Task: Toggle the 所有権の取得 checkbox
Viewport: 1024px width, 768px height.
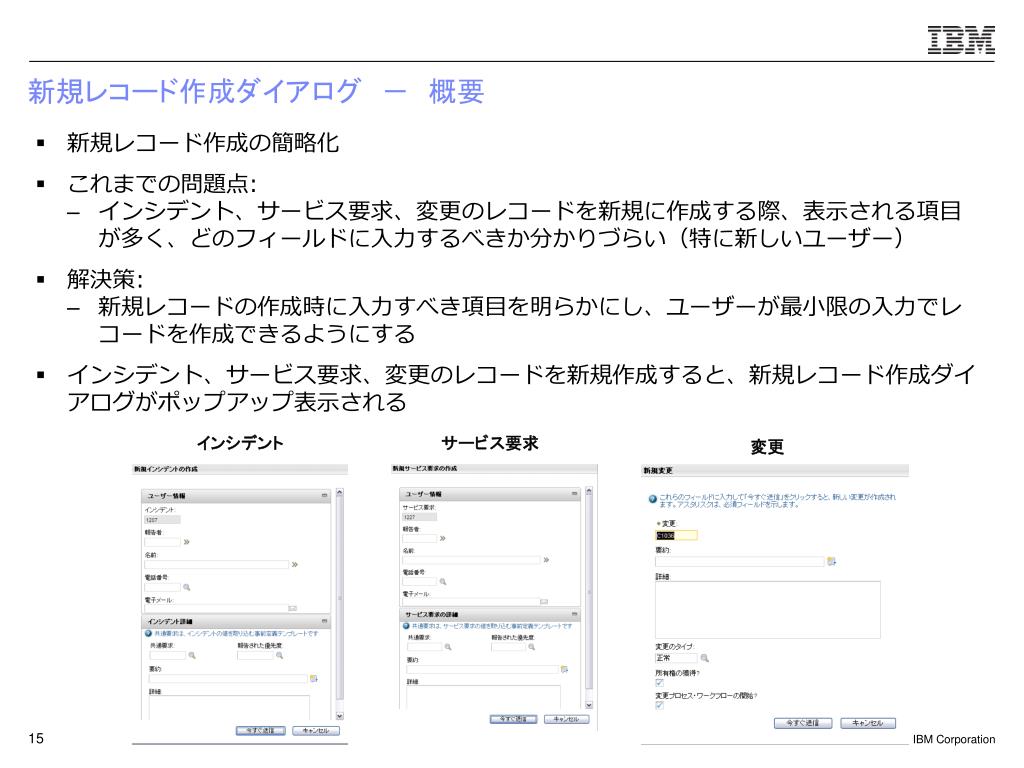Action: pyautogui.click(x=660, y=682)
